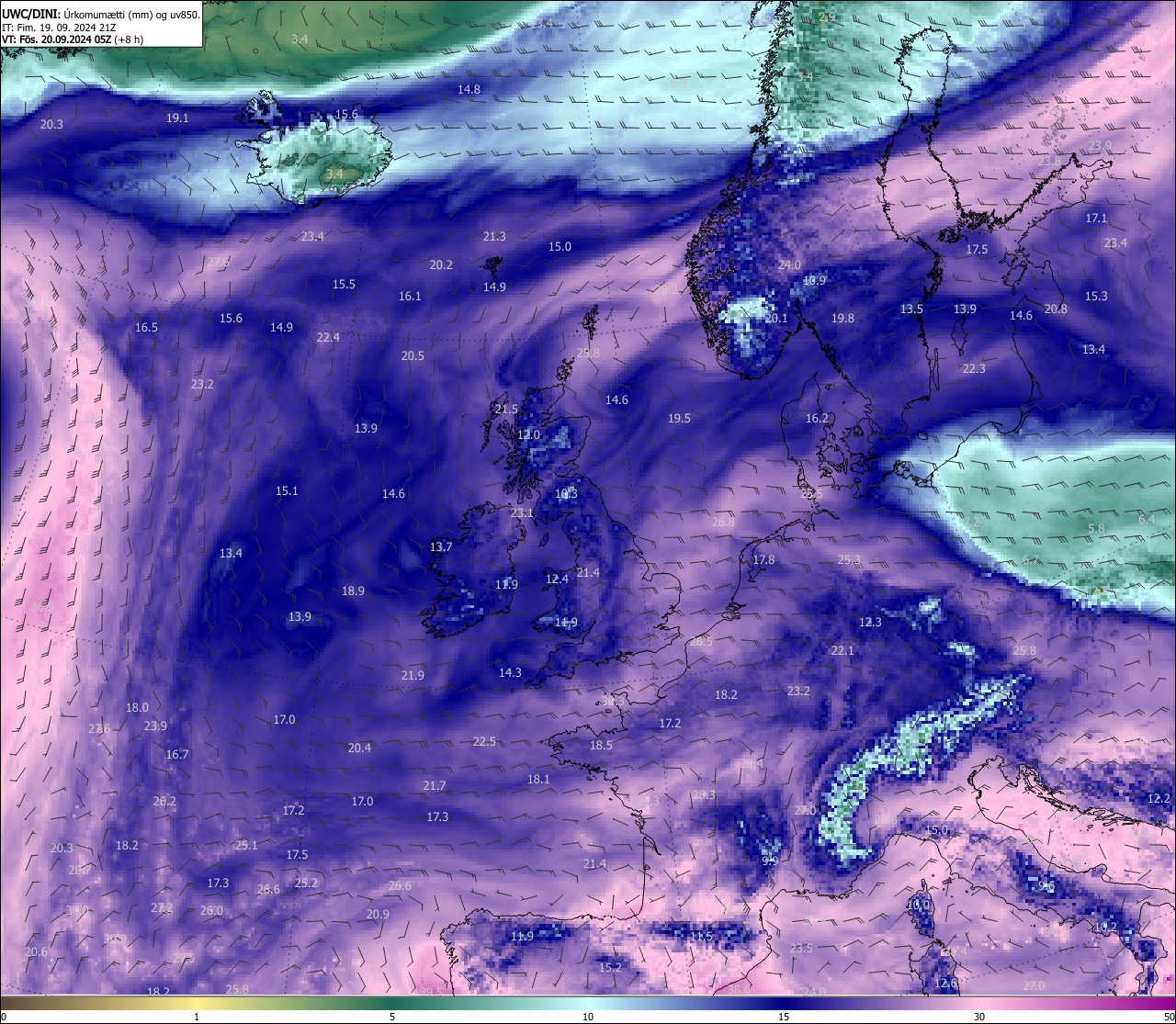This screenshot has width=1176, height=1024.
Task: Click the 20.2 value label
Action: click(x=441, y=265)
